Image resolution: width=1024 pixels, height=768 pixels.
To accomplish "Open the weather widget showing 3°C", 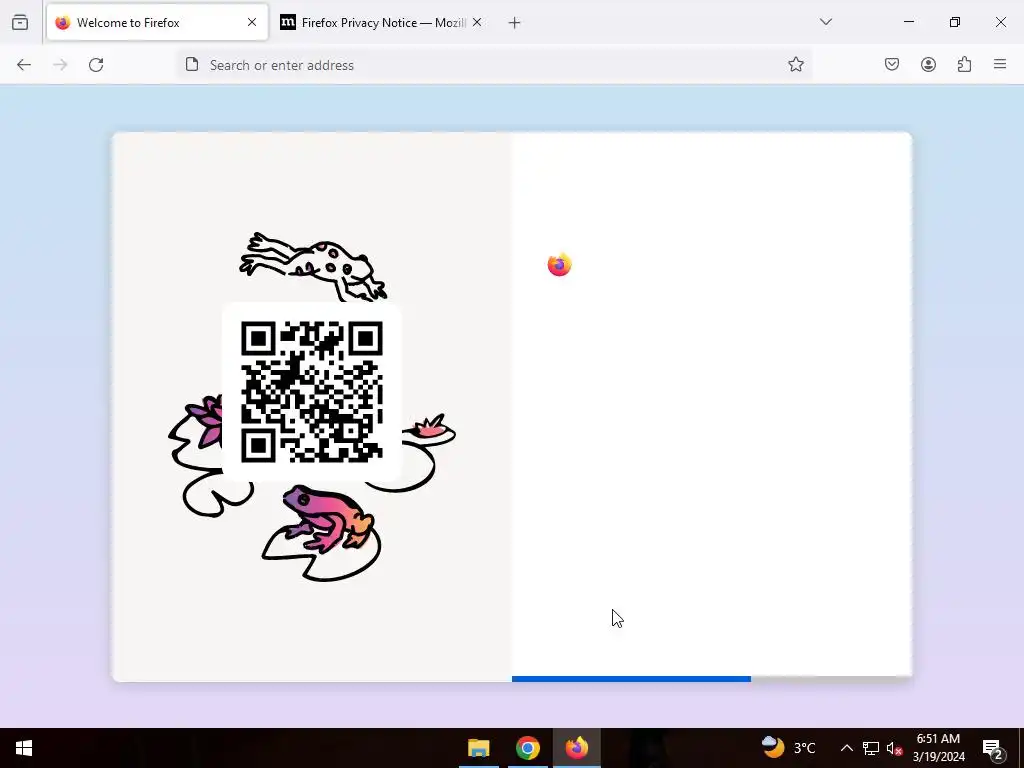I will click(789, 748).
